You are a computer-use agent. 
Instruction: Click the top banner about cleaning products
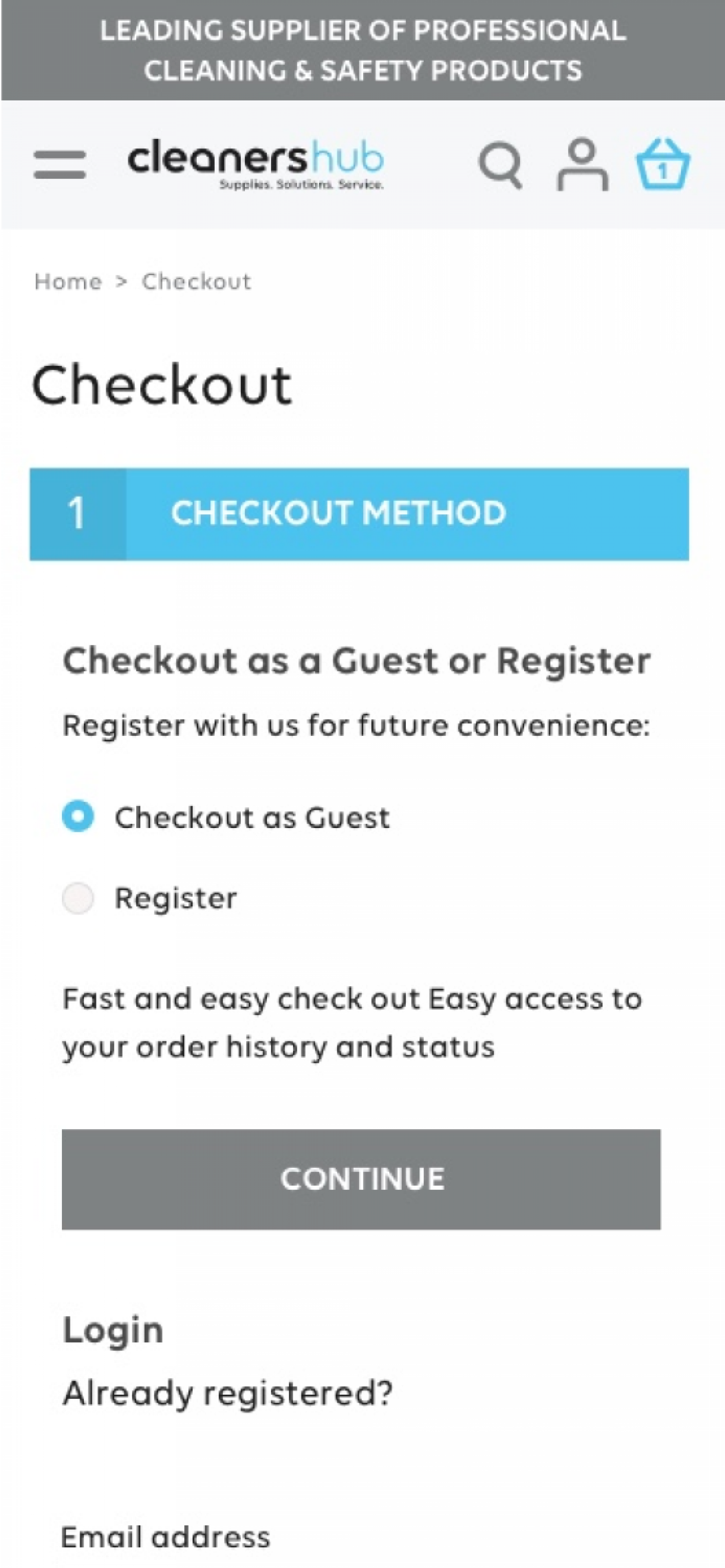point(363,51)
